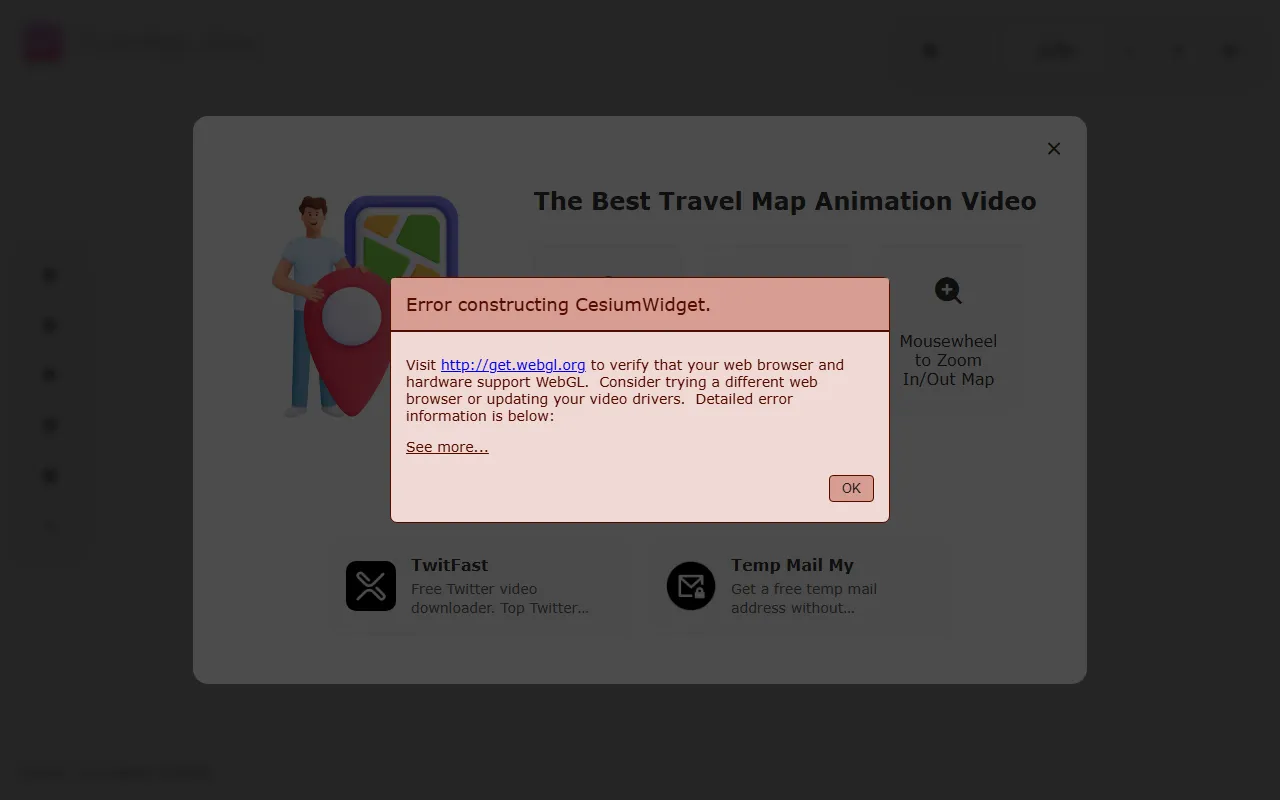Viewport: 1280px width, 800px height.
Task: Open the Temp Mail My title link
Action: 792,565
